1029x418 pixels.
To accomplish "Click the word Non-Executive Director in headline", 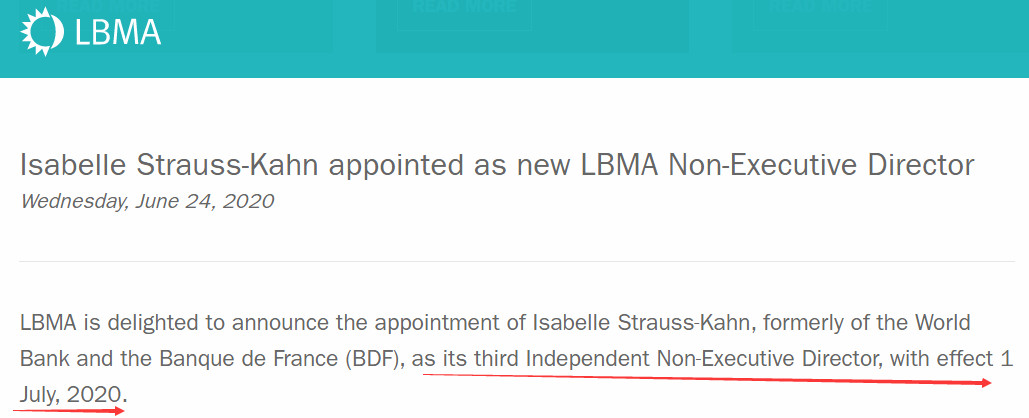I will click(x=821, y=165).
